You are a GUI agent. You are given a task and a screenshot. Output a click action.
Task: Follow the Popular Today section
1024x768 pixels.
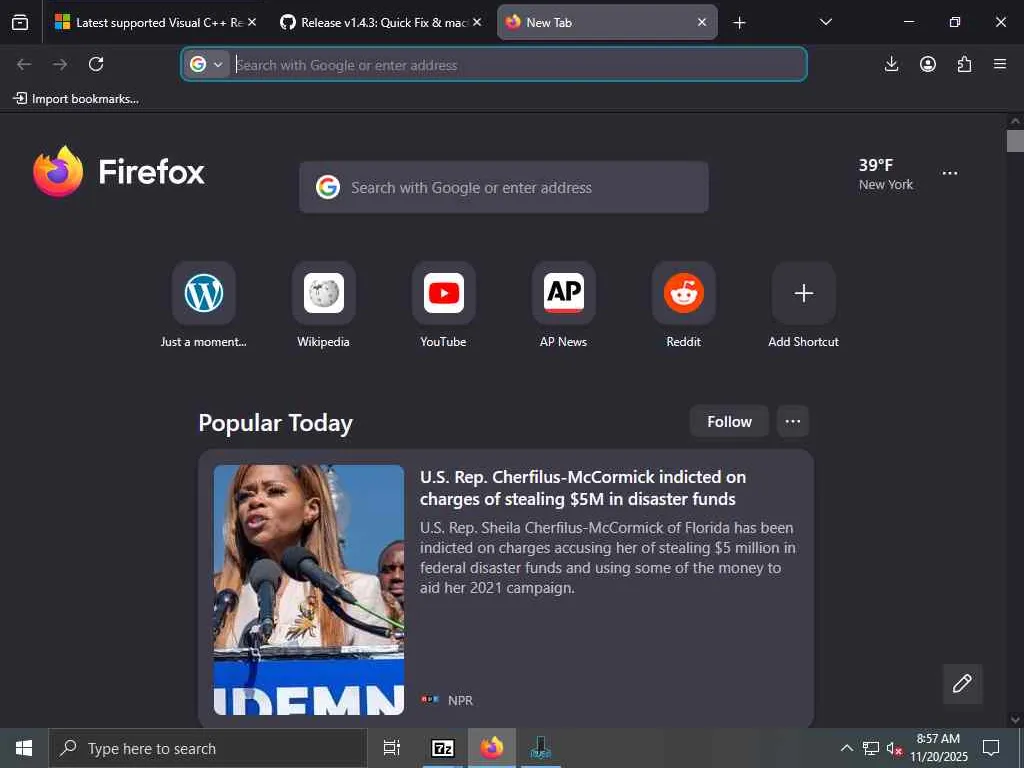pyautogui.click(x=729, y=421)
